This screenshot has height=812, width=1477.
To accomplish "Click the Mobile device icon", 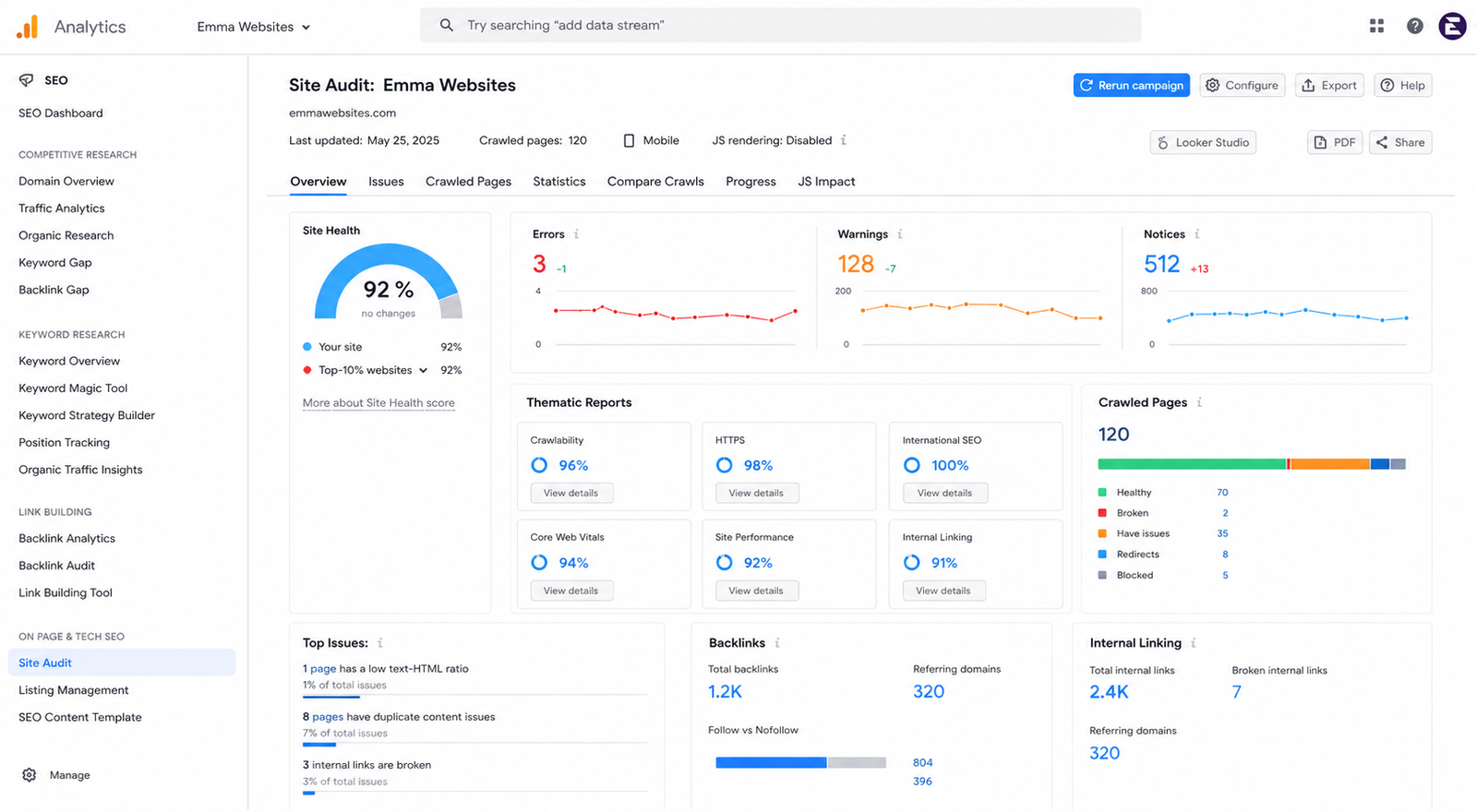I will (629, 140).
